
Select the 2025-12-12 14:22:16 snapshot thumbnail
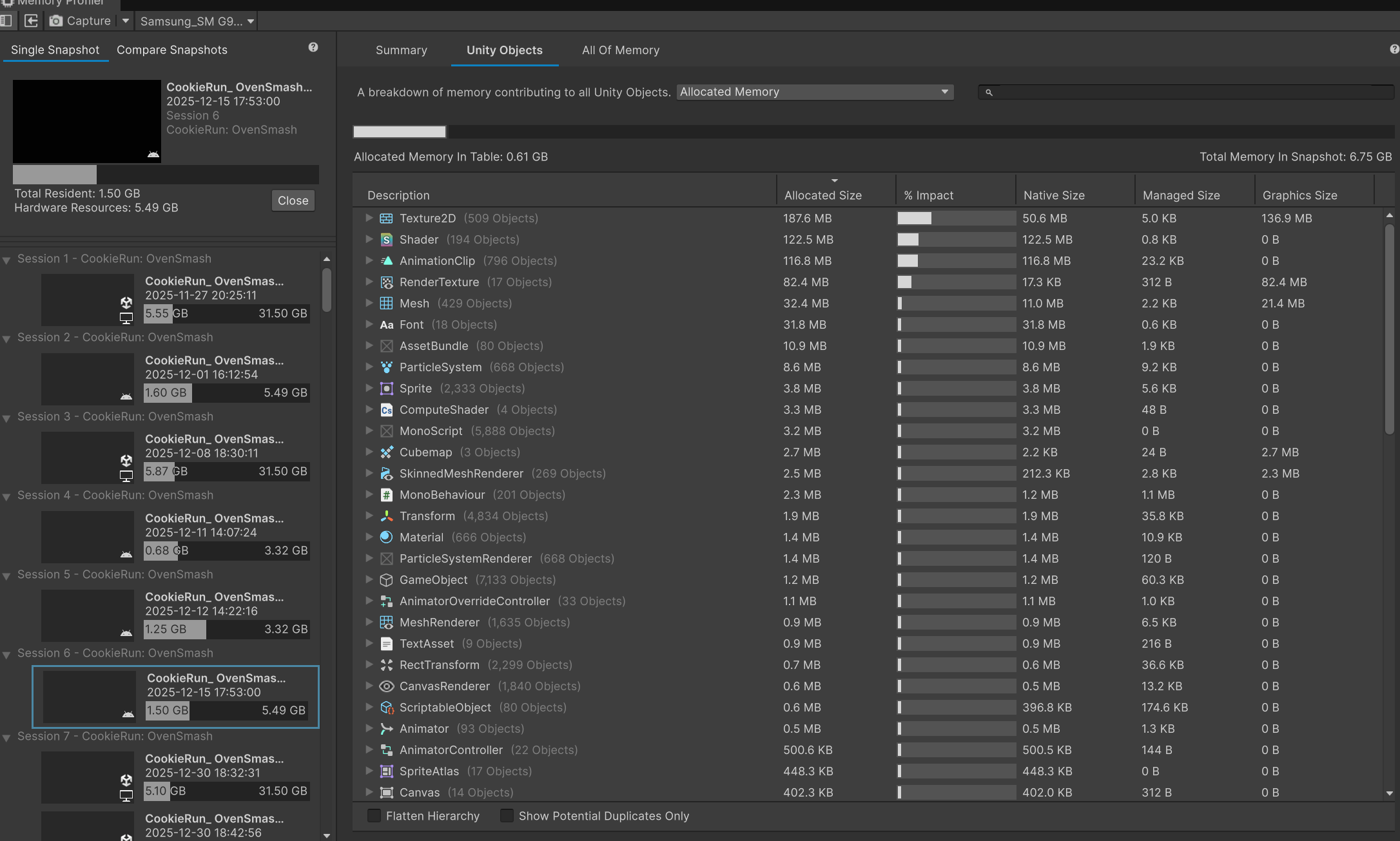pos(88,614)
